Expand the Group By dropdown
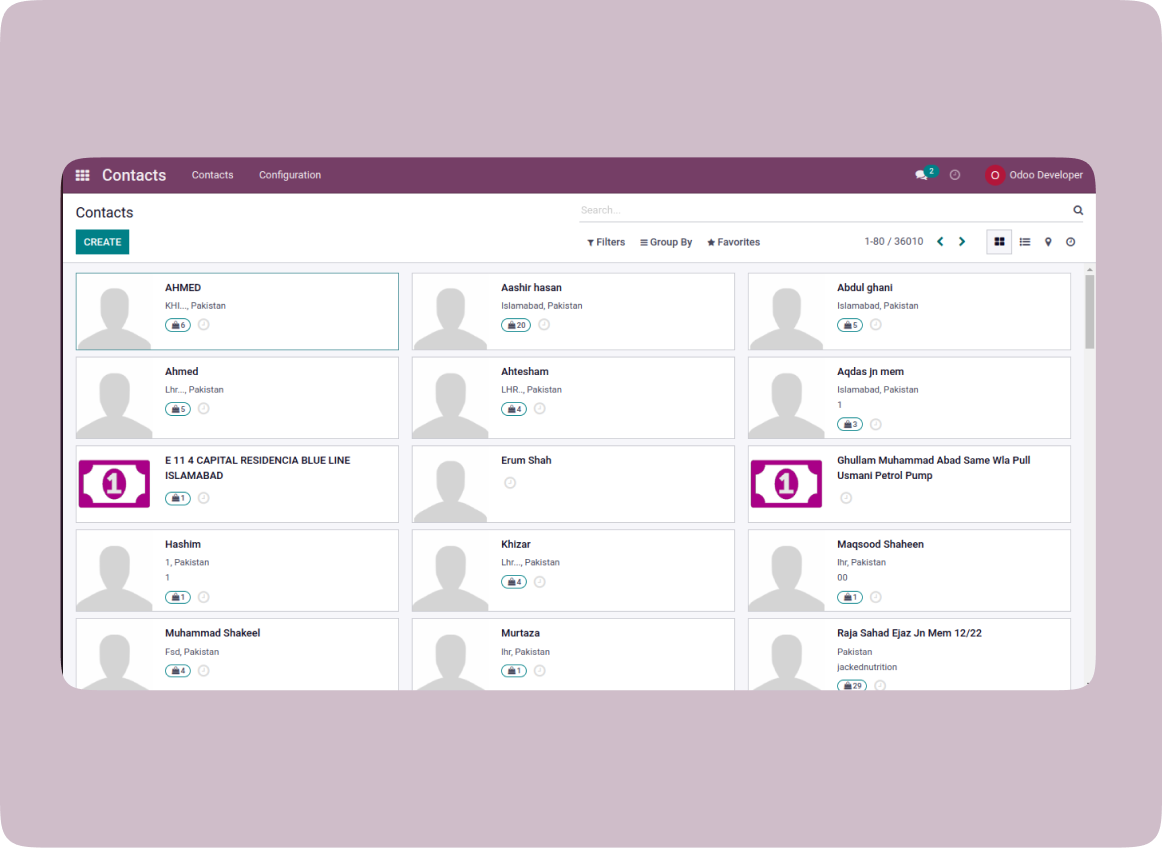The image size is (1162, 848). pos(666,242)
